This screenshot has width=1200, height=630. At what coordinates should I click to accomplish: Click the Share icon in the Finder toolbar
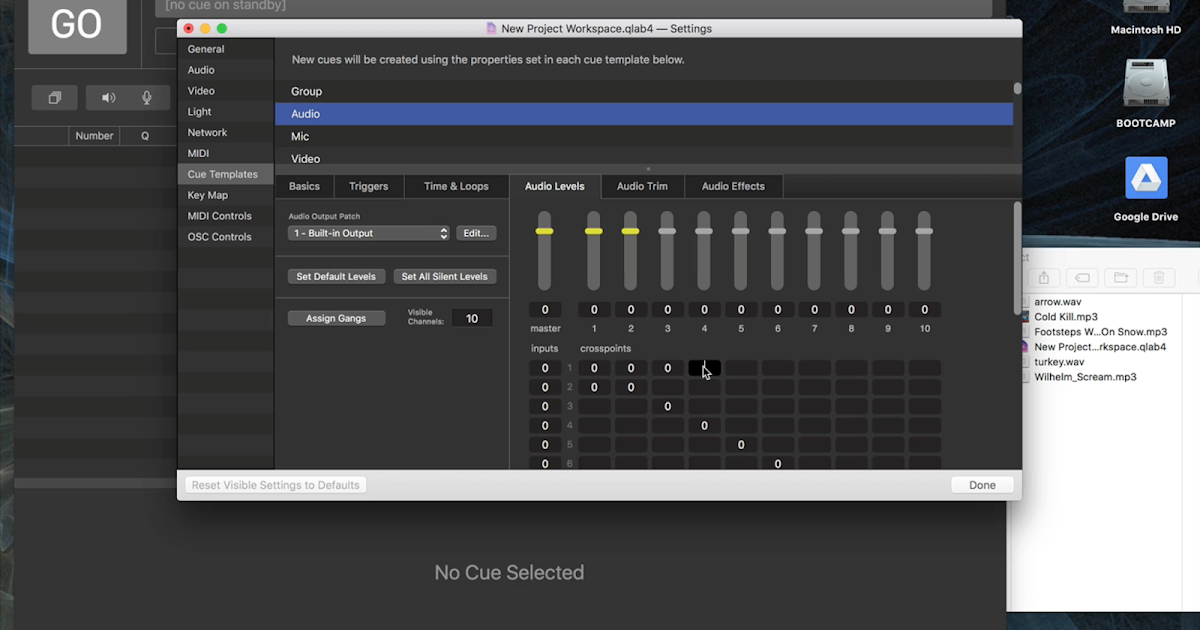pyautogui.click(x=1044, y=278)
